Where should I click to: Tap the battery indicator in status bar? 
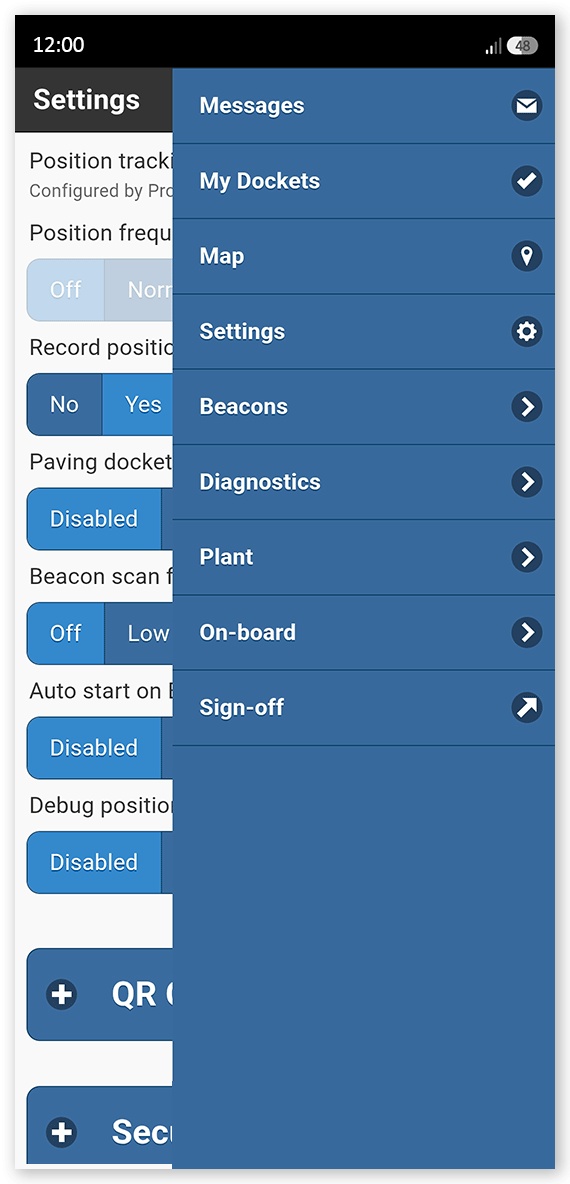pyautogui.click(x=522, y=46)
